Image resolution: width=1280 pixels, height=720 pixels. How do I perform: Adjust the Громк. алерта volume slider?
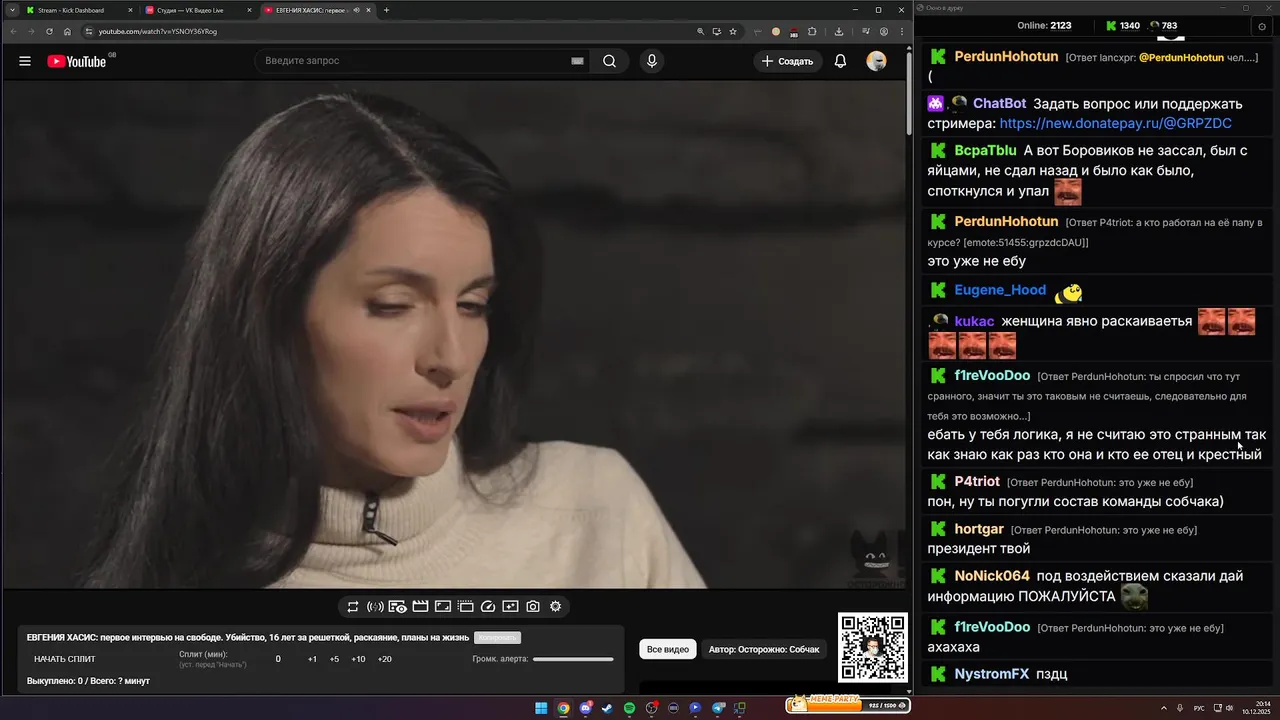(573, 659)
